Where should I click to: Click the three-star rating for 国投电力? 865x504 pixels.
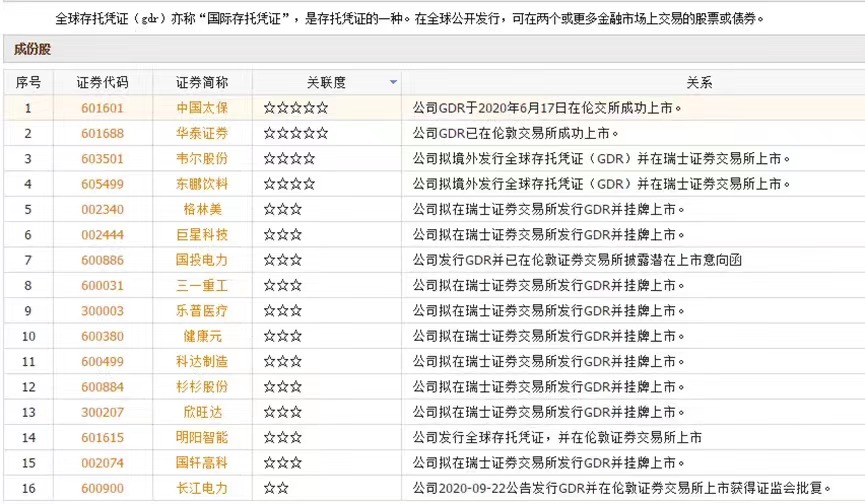click(x=282, y=260)
